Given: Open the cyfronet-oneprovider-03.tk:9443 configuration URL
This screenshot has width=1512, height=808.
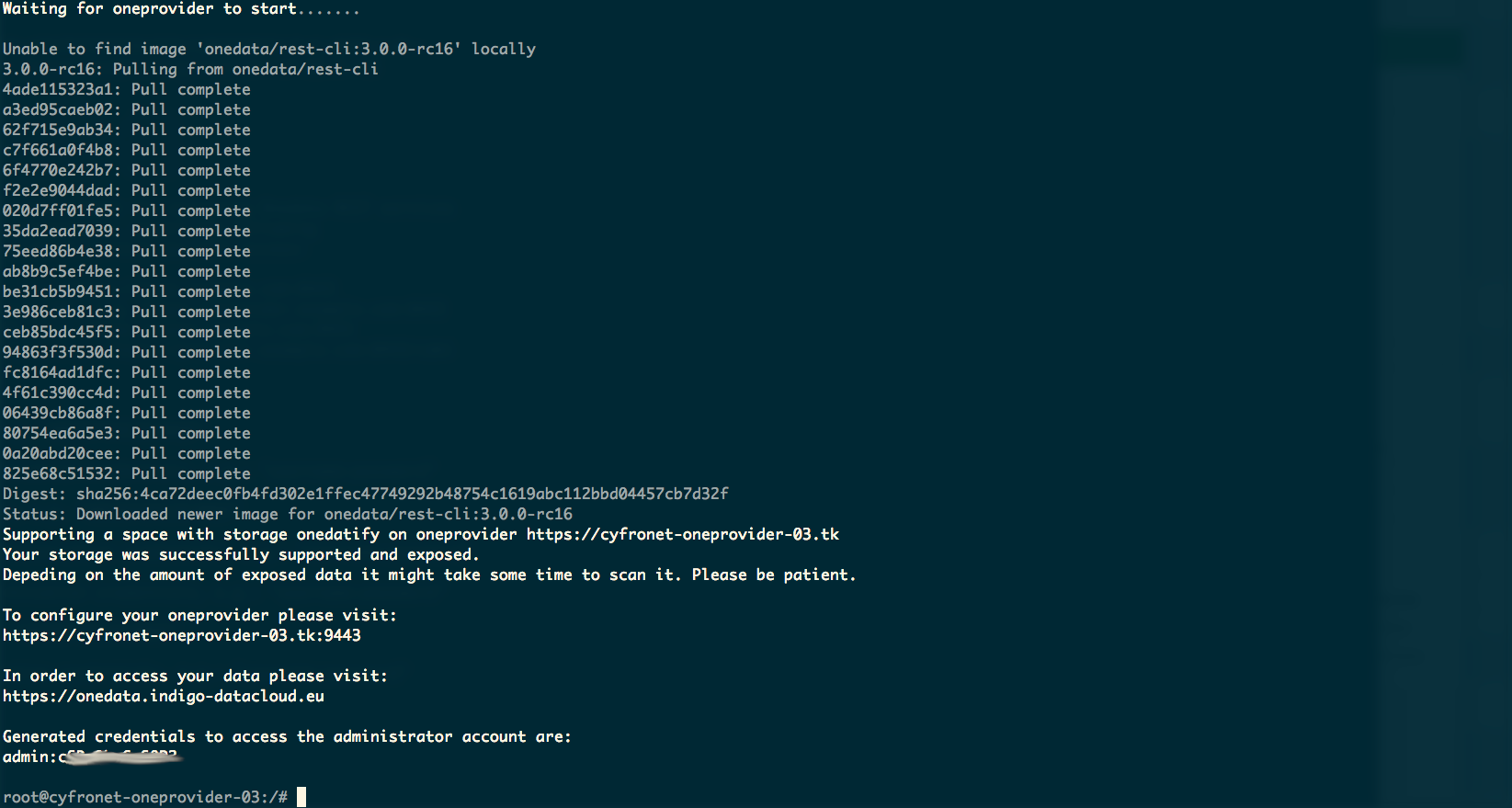Looking at the screenshot, I should click(x=181, y=635).
